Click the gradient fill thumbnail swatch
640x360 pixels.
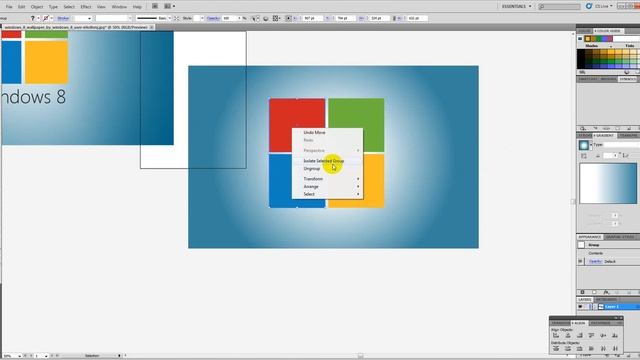pyautogui.click(x=584, y=145)
